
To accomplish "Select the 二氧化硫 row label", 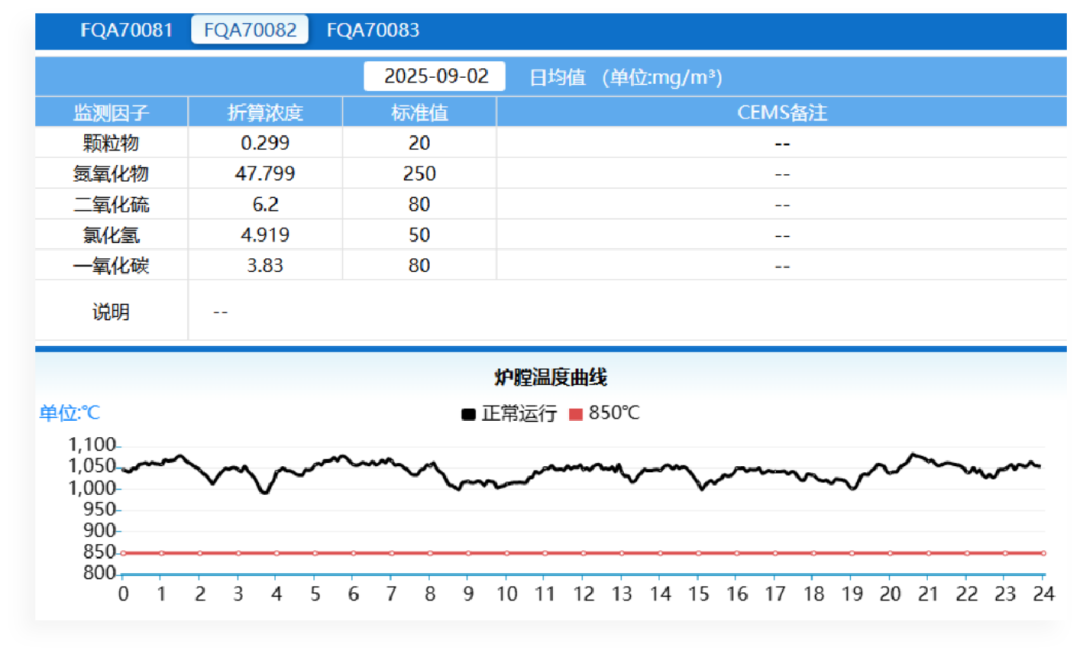I will click(x=111, y=204).
